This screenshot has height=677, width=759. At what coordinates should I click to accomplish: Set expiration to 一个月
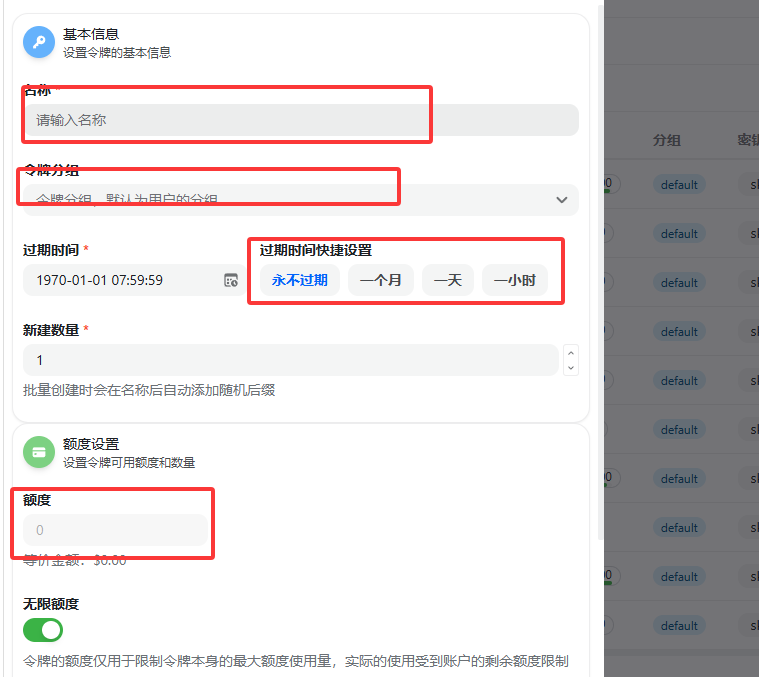tap(380, 280)
